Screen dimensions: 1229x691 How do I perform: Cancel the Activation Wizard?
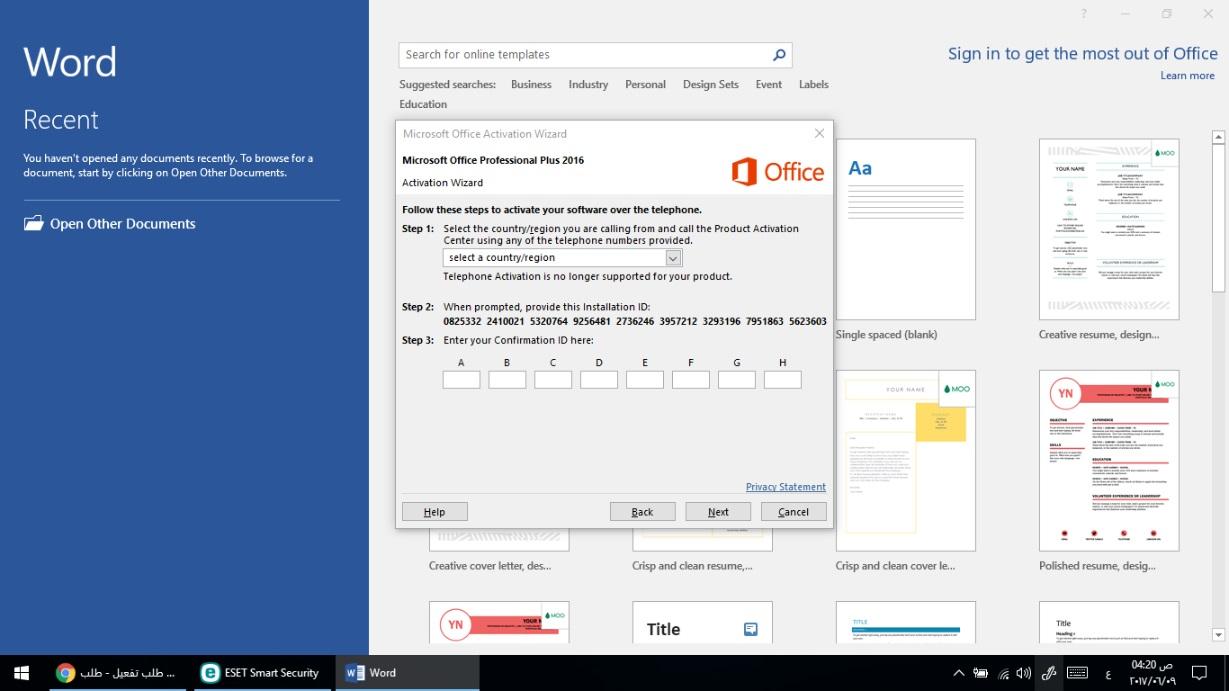794,512
